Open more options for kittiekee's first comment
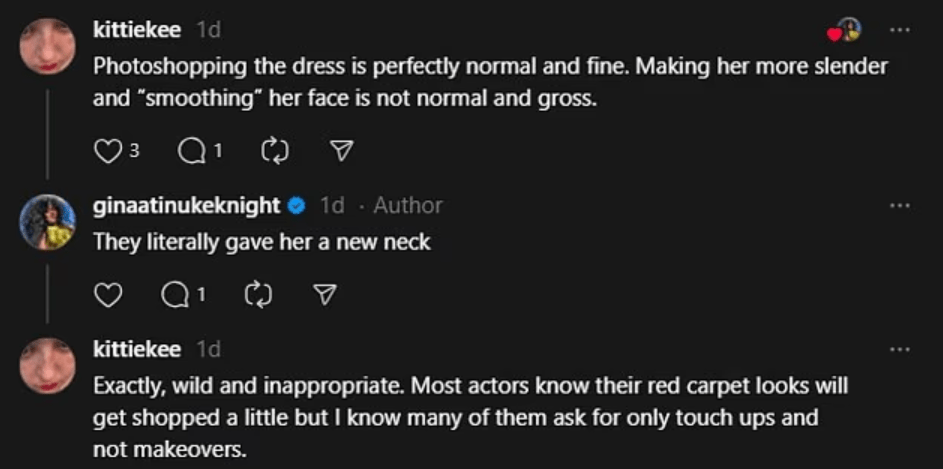The image size is (943, 469). click(x=900, y=30)
